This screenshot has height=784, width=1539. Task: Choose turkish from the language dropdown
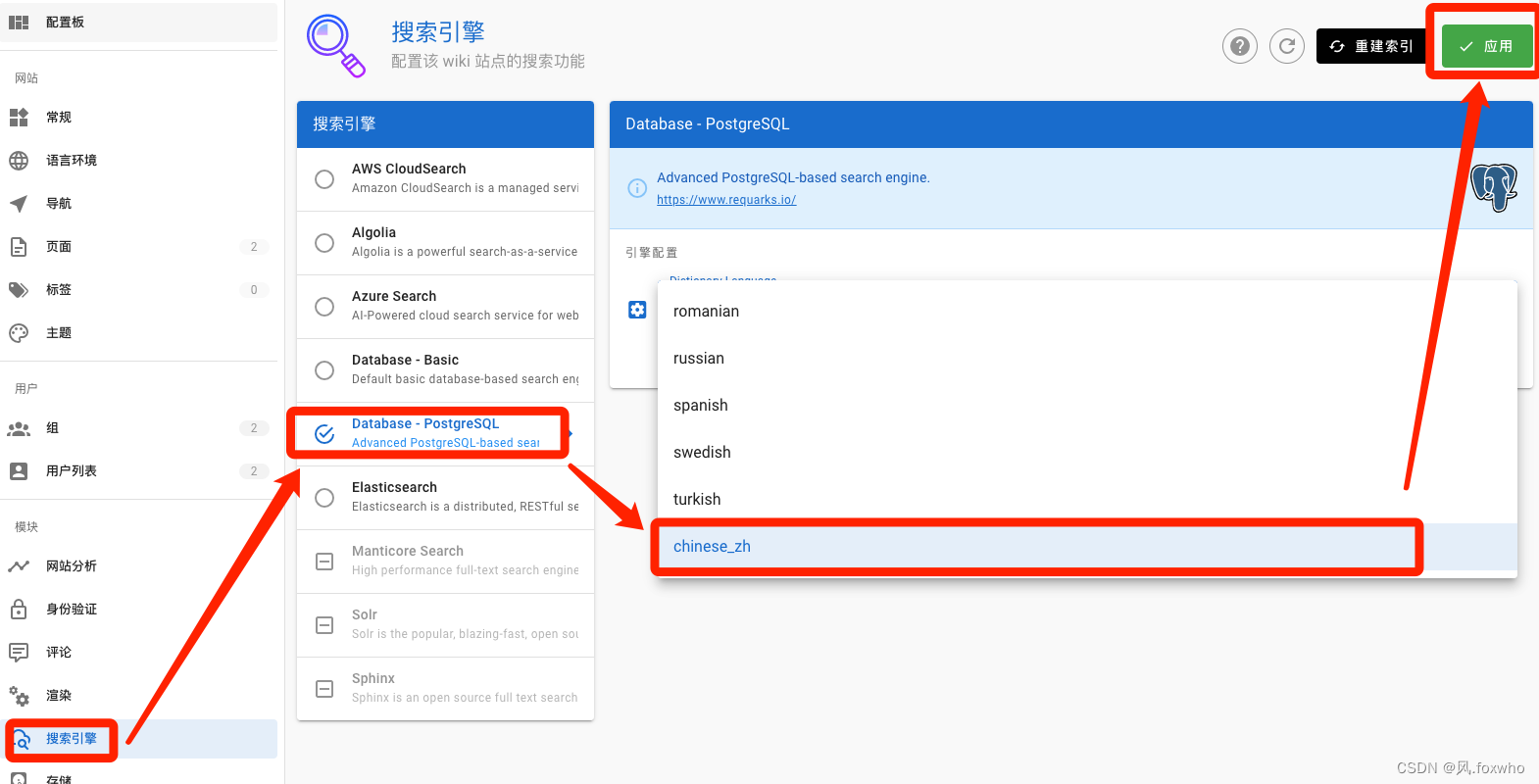(x=1087, y=500)
